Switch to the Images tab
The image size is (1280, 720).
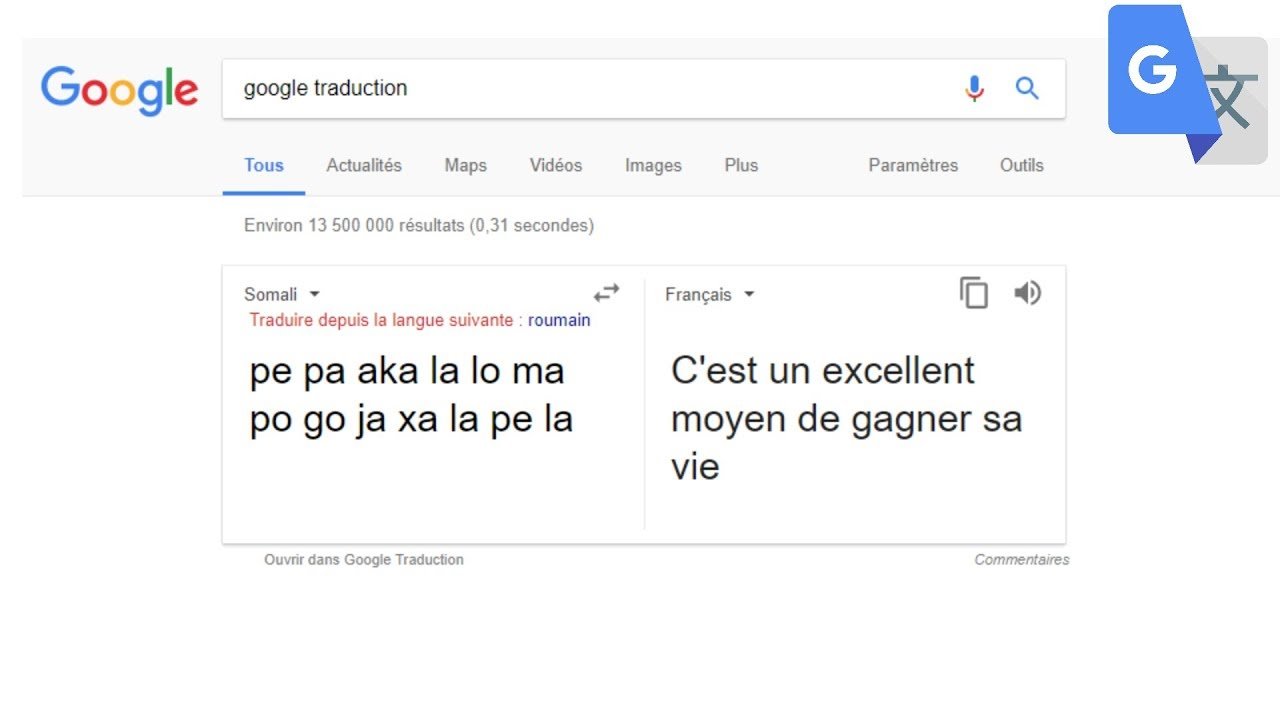tap(653, 166)
